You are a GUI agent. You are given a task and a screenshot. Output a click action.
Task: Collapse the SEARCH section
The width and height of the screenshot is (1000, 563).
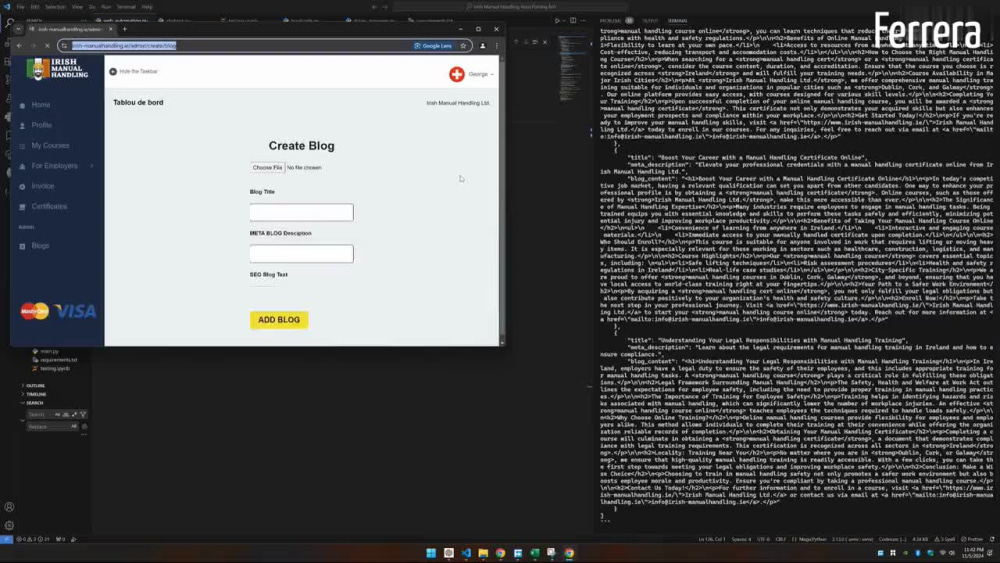[34, 403]
